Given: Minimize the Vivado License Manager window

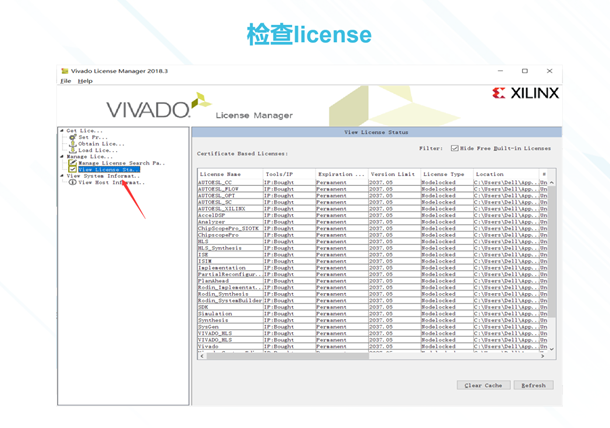Looking at the screenshot, I should tap(500, 71).
